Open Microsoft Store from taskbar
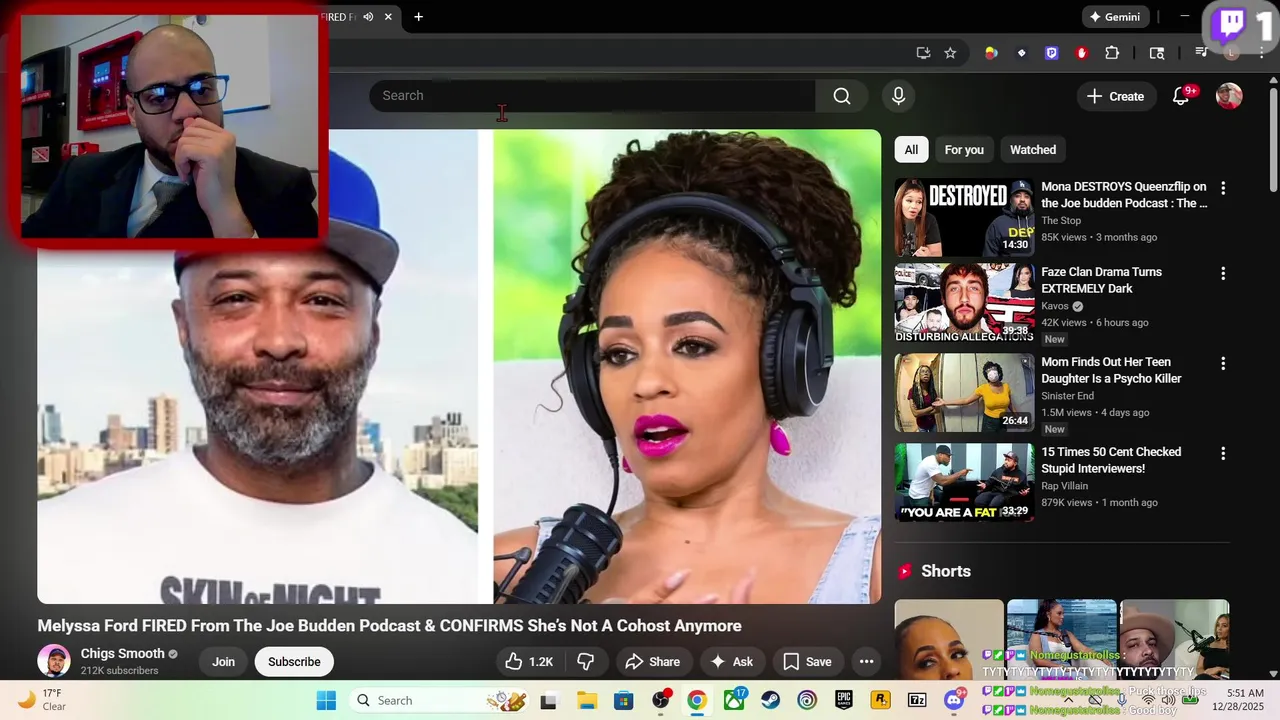This screenshot has height=720, width=1280. pos(623,700)
